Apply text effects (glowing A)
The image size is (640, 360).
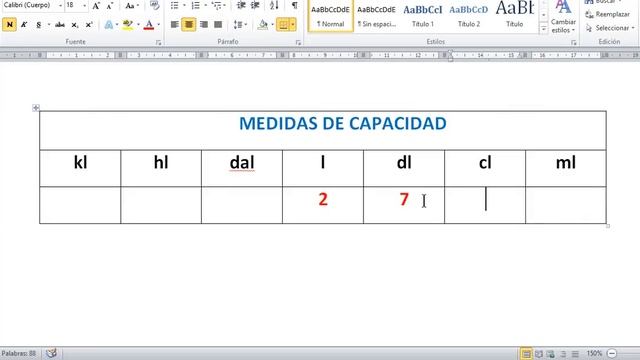click(x=109, y=25)
